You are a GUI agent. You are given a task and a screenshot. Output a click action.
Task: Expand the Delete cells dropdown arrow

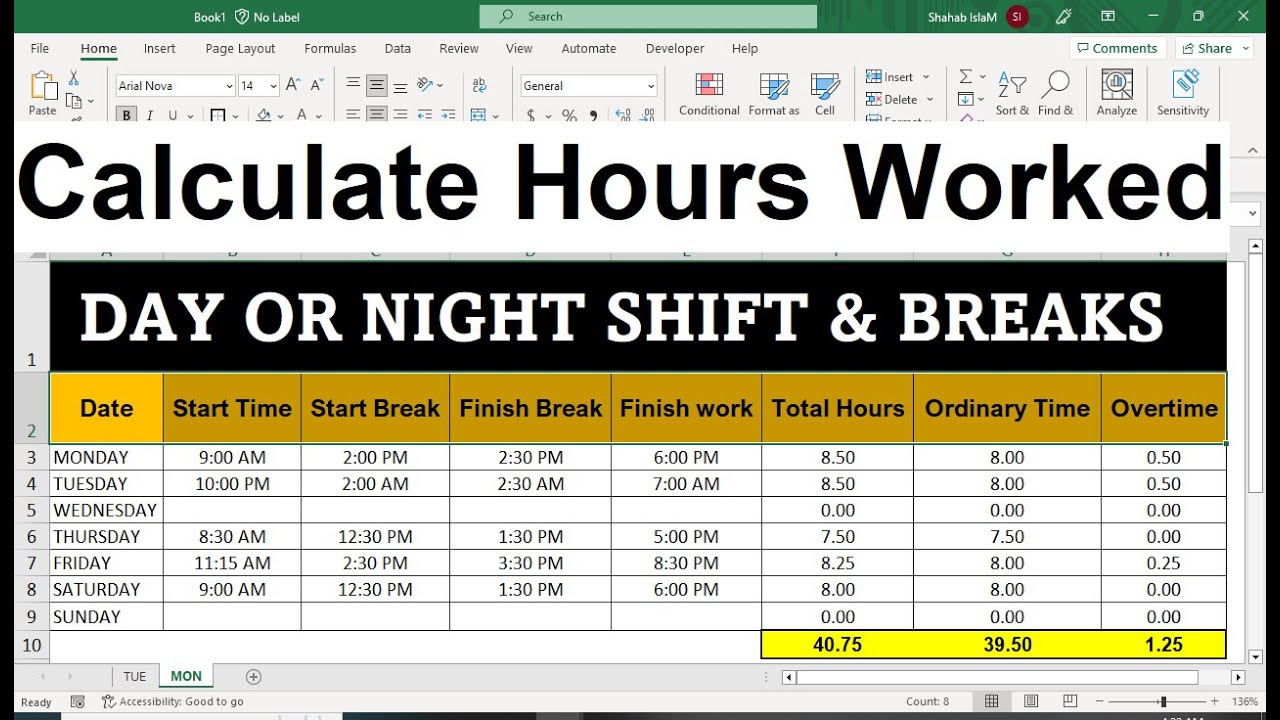point(930,99)
